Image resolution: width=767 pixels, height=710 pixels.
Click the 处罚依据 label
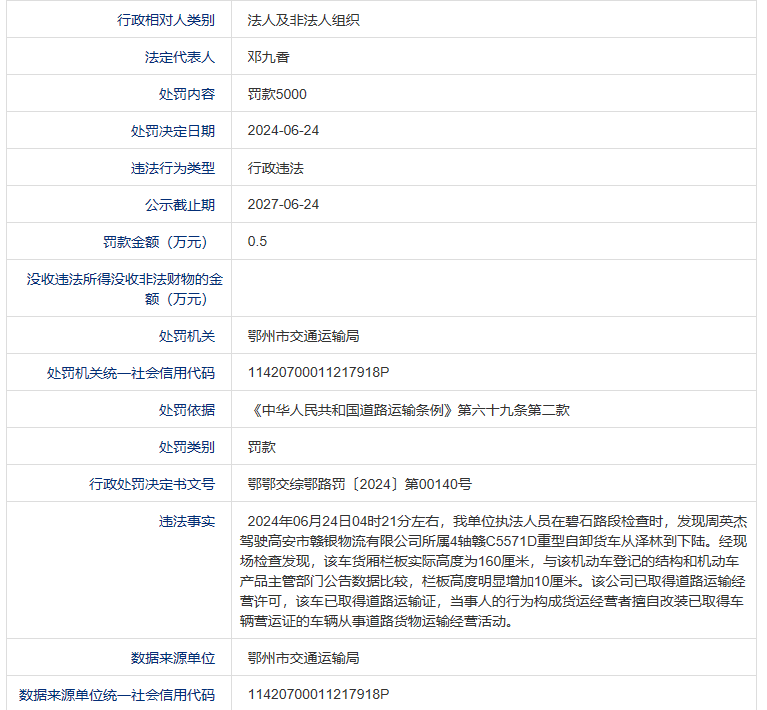(x=187, y=410)
